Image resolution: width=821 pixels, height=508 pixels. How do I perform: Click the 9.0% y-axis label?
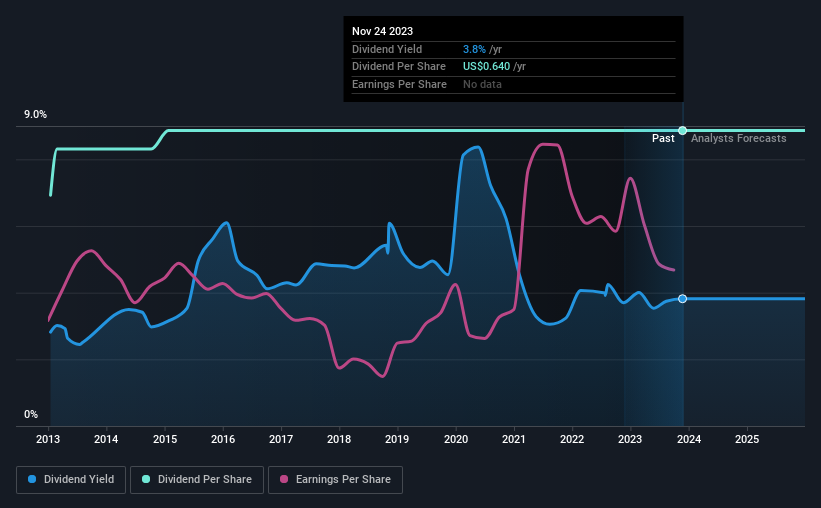35,114
